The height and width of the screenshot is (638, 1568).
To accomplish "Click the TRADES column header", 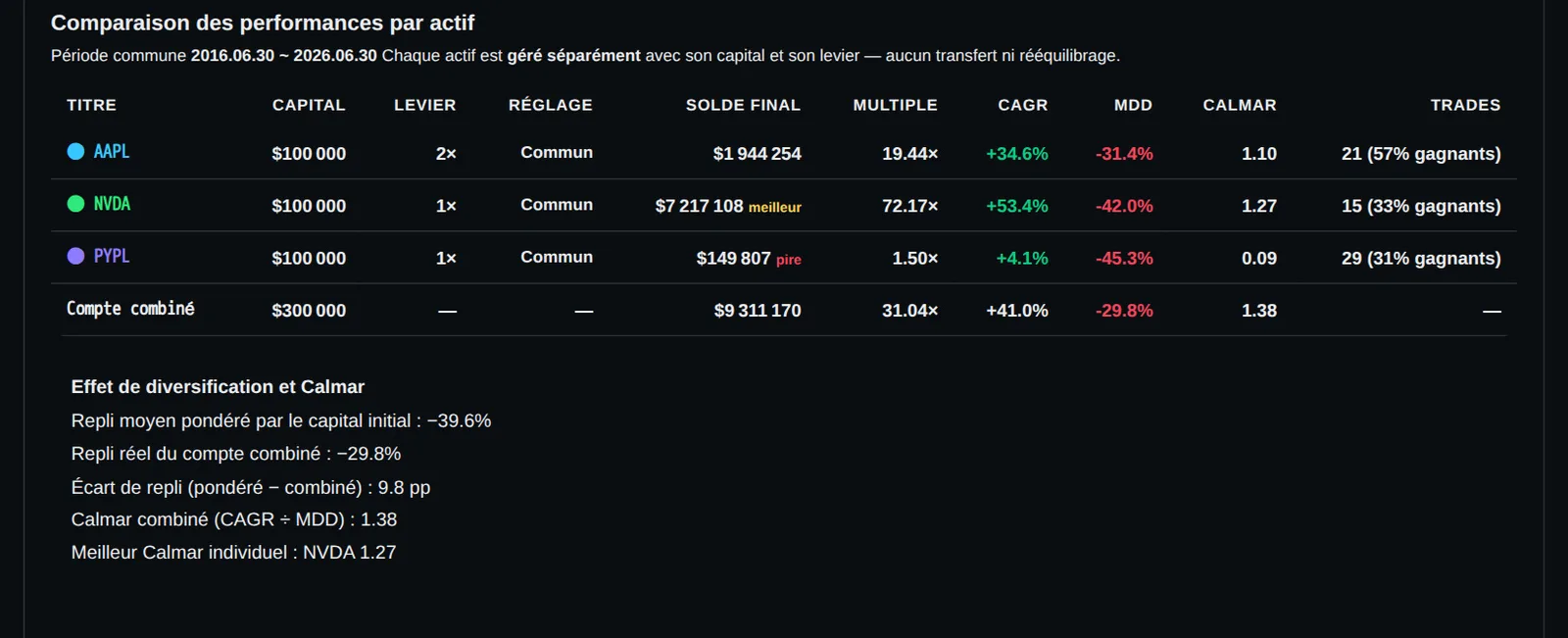I will pos(1465,105).
